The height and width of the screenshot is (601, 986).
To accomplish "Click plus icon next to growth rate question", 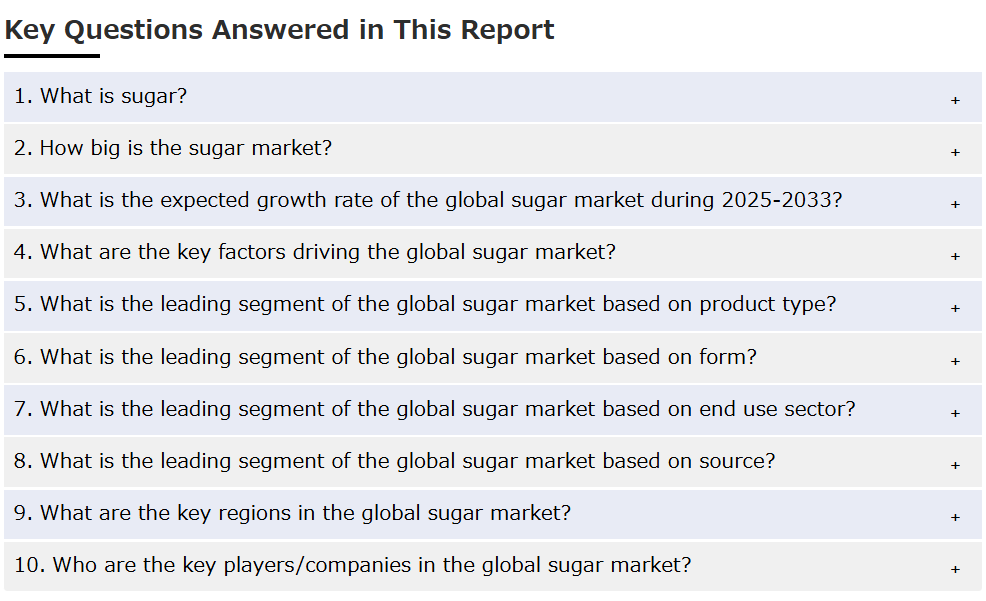I will point(955,205).
